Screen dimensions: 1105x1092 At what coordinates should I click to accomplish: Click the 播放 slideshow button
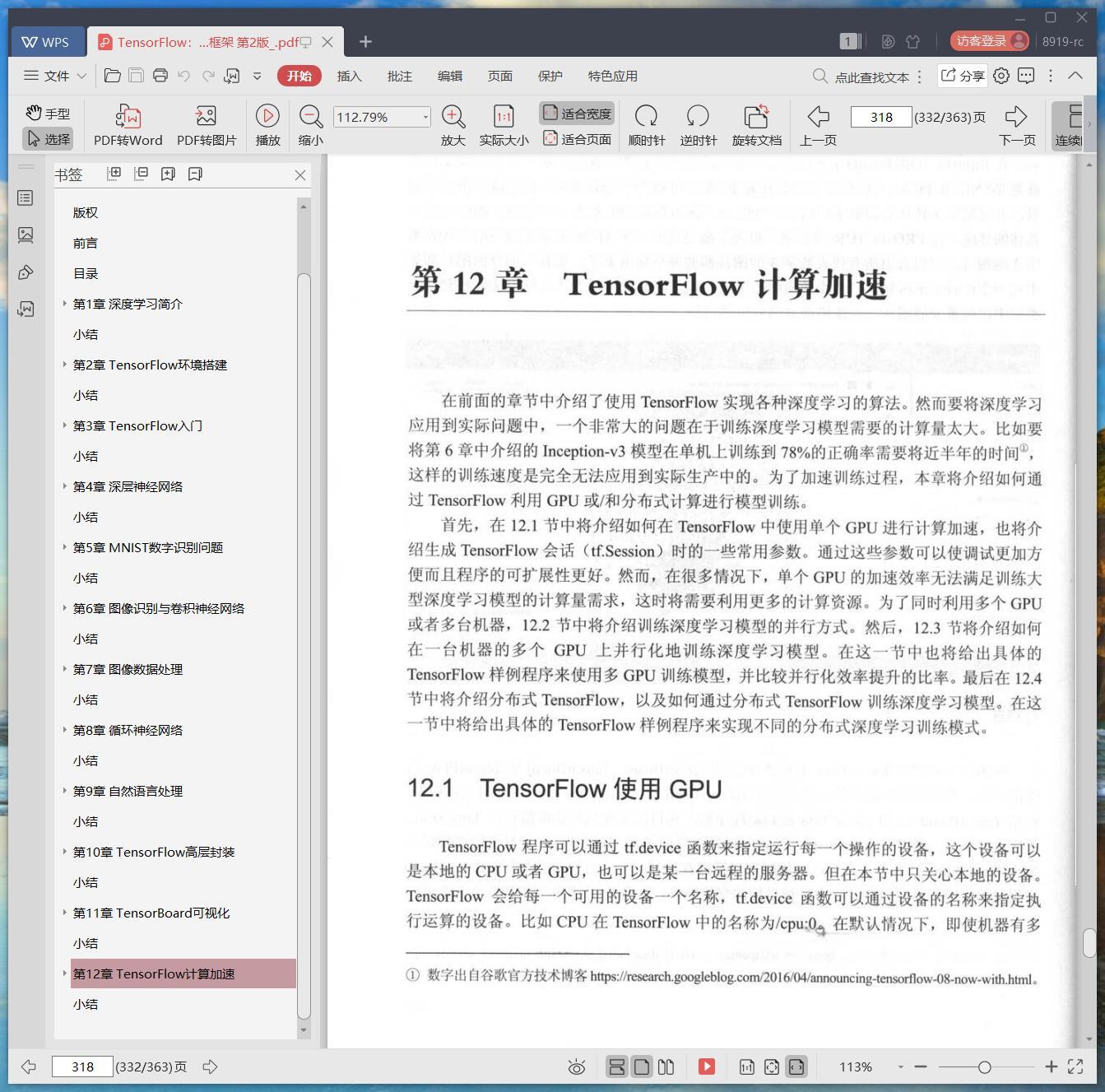click(267, 125)
